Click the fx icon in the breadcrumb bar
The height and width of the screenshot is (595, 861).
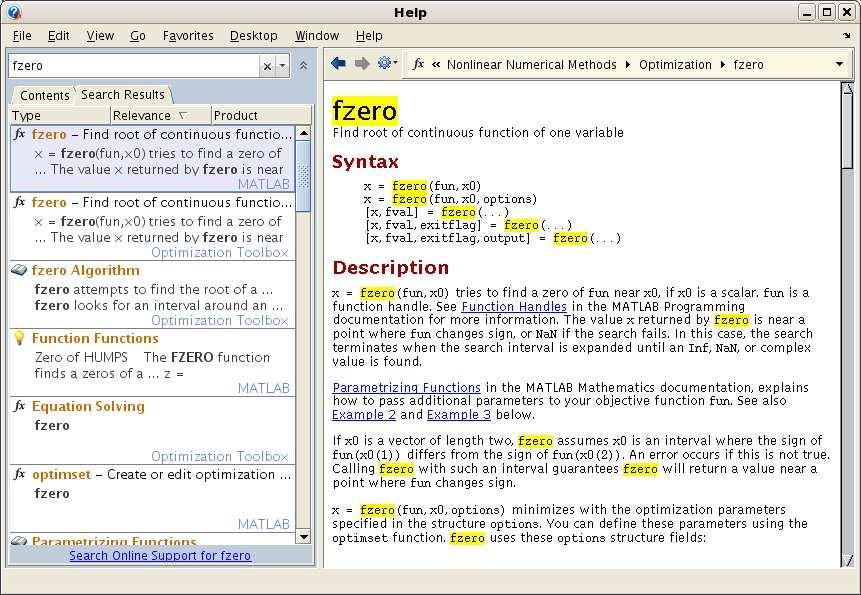(418, 64)
